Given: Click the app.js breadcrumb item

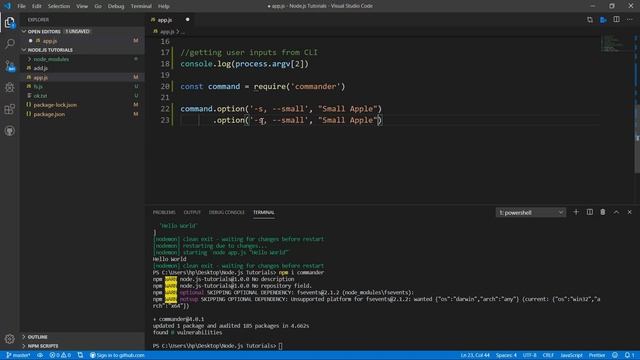Looking at the screenshot, I should pyautogui.click(x=167, y=31).
